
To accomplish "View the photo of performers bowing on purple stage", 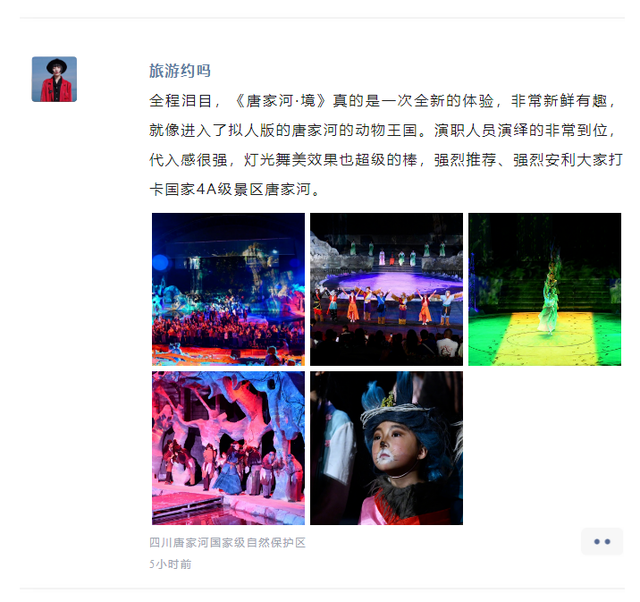I will pyautogui.click(x=387, y=289).
